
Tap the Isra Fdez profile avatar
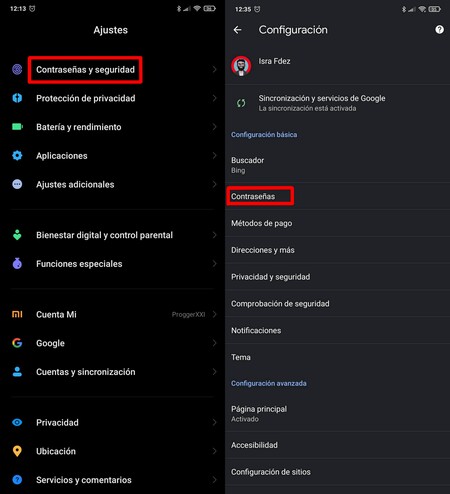point(241,66)
